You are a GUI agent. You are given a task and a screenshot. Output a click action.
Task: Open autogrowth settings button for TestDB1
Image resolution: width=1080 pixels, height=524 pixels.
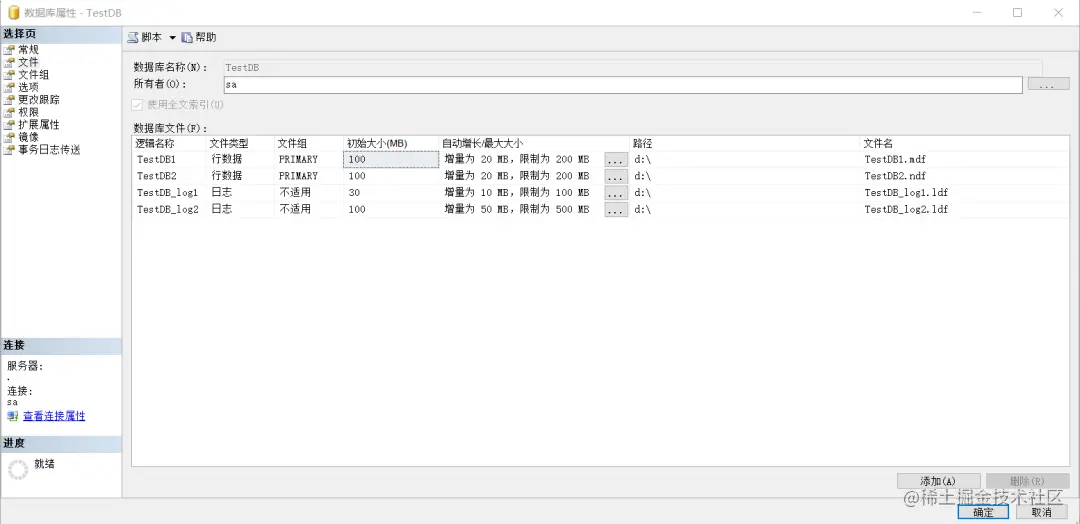click(616, 160)
